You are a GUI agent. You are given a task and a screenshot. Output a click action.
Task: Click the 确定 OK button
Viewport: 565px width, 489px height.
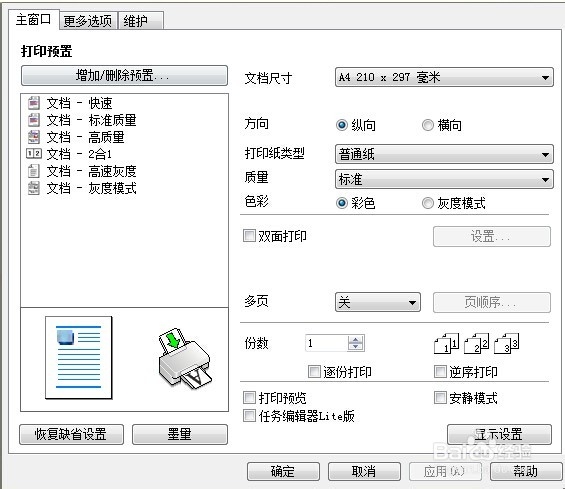tap(283, 471)
